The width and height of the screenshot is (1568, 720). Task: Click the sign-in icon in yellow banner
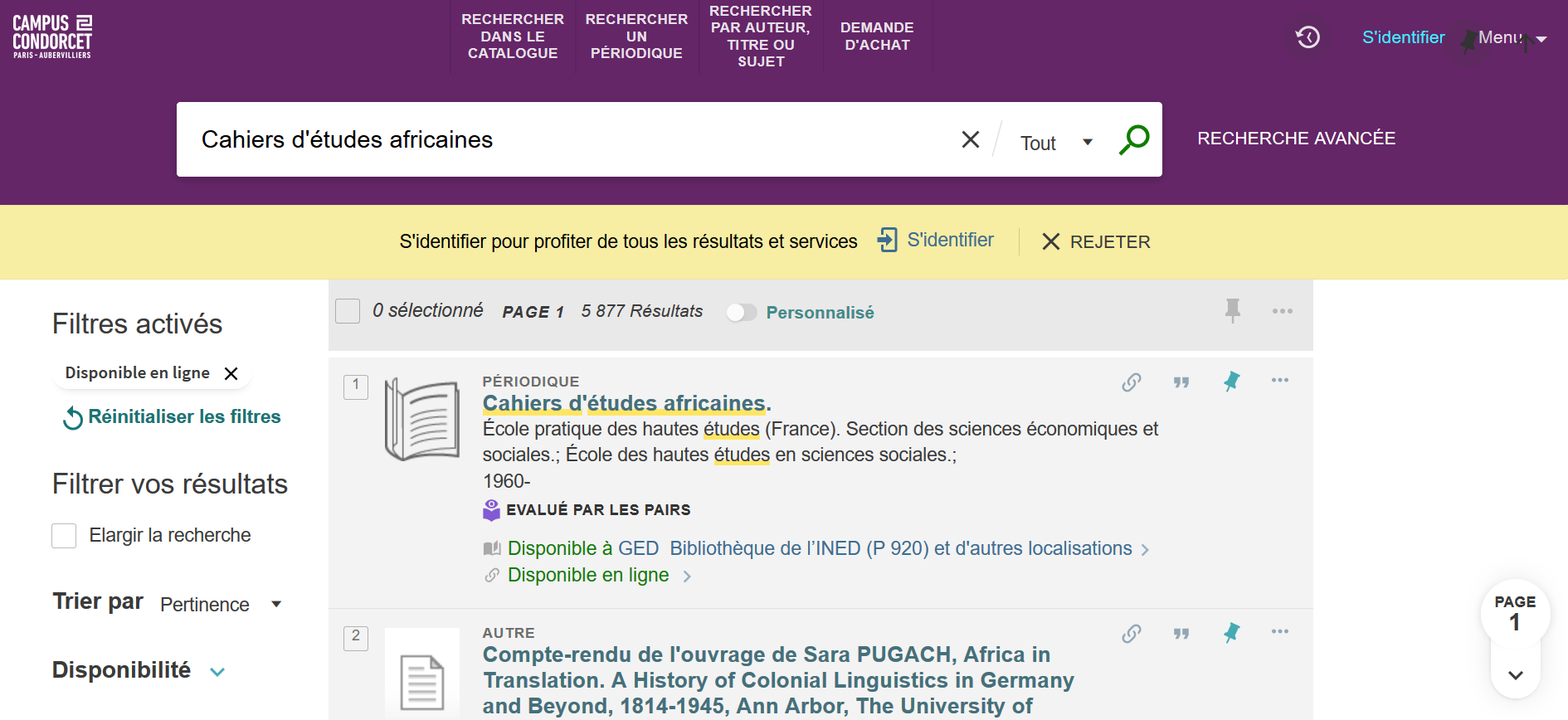(888, 241)
